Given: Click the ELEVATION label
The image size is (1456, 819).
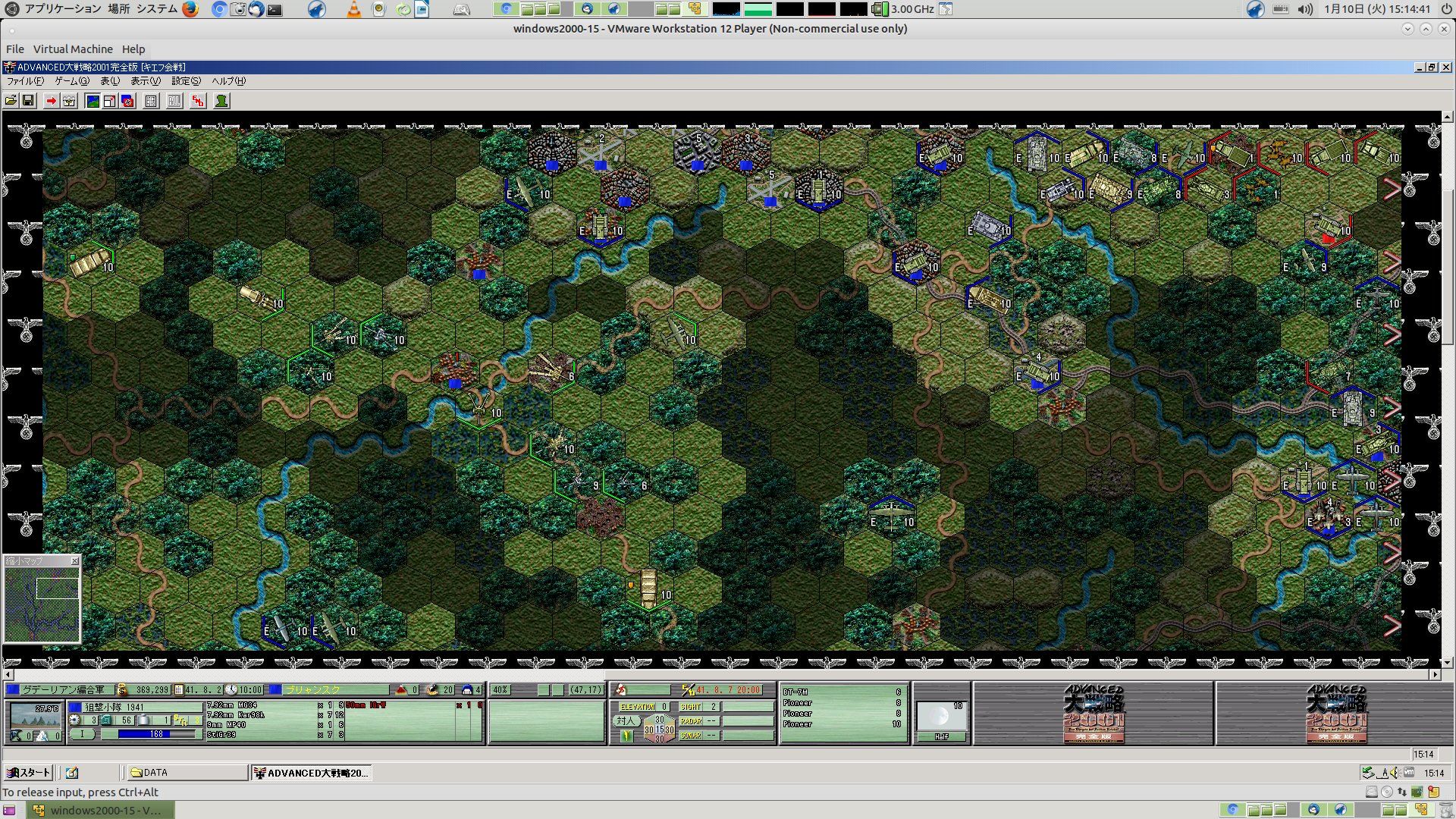Looking at the screenshot, I should (638, 707).
